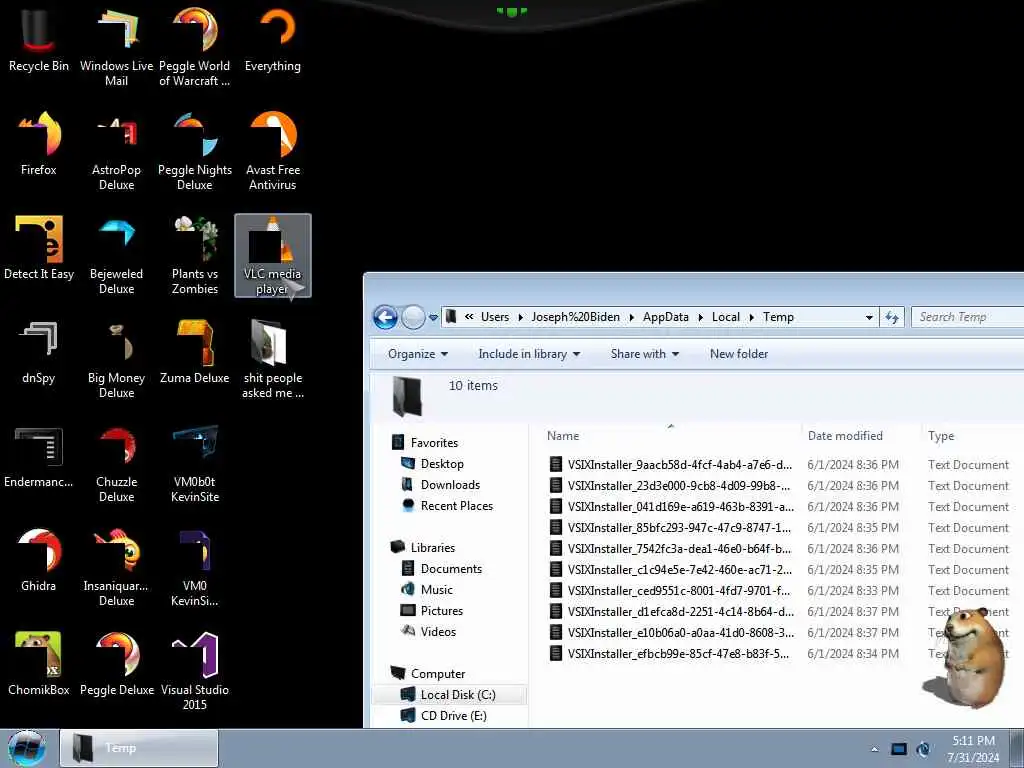Select the Peggle Nights Deluxe icon

click(x=195, y=151)
